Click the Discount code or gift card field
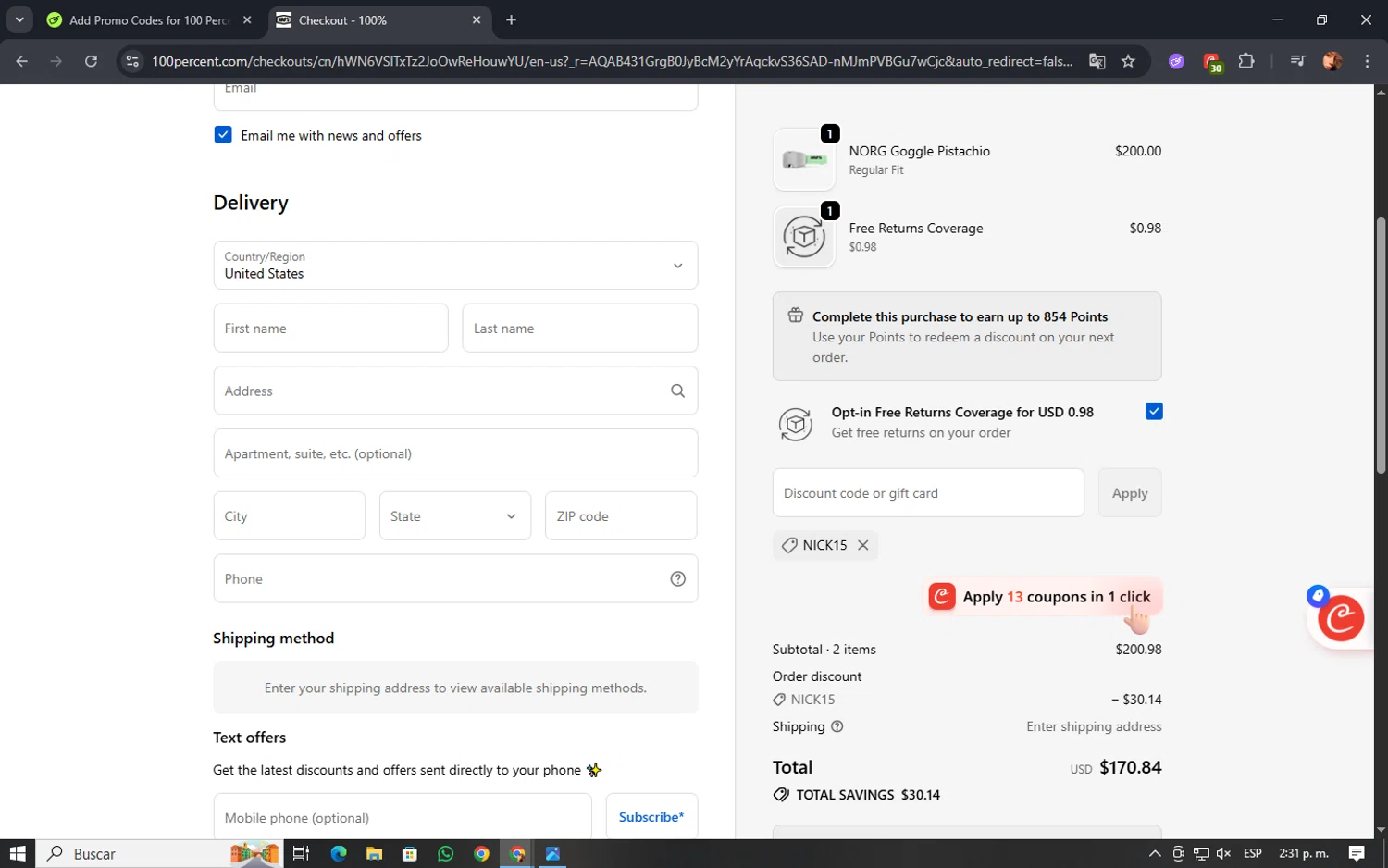The width and height of the screenshot is (1388, 868). [x=928, y=492]
